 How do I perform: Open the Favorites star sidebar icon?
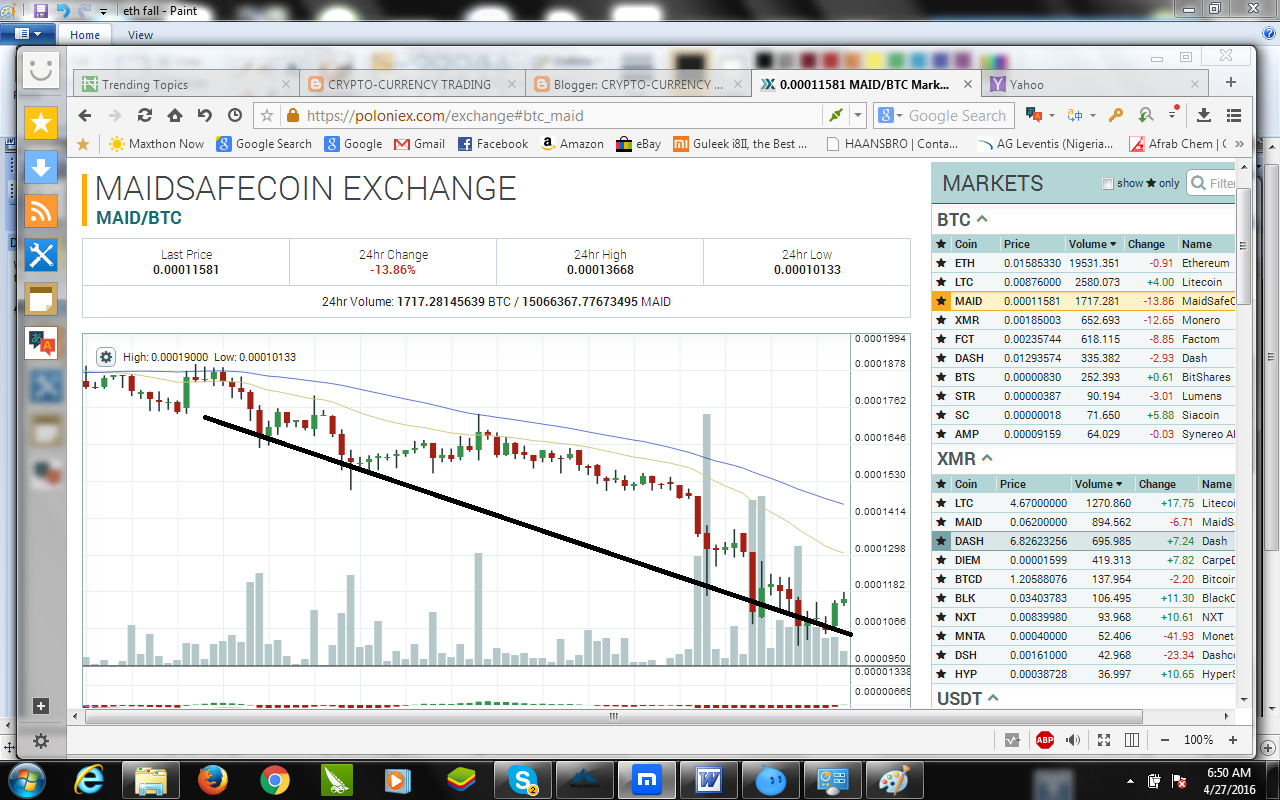tap(41, 124)
